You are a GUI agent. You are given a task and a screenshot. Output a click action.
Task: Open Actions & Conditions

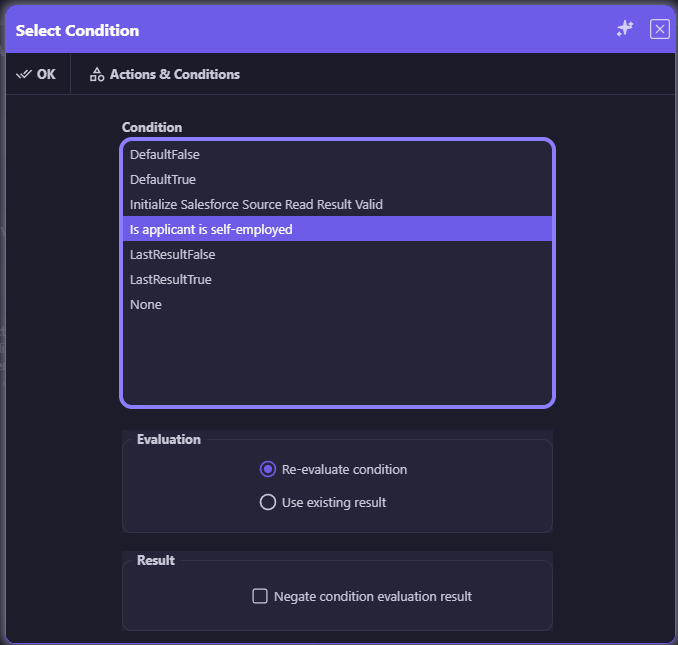click(x=164, y=74)
